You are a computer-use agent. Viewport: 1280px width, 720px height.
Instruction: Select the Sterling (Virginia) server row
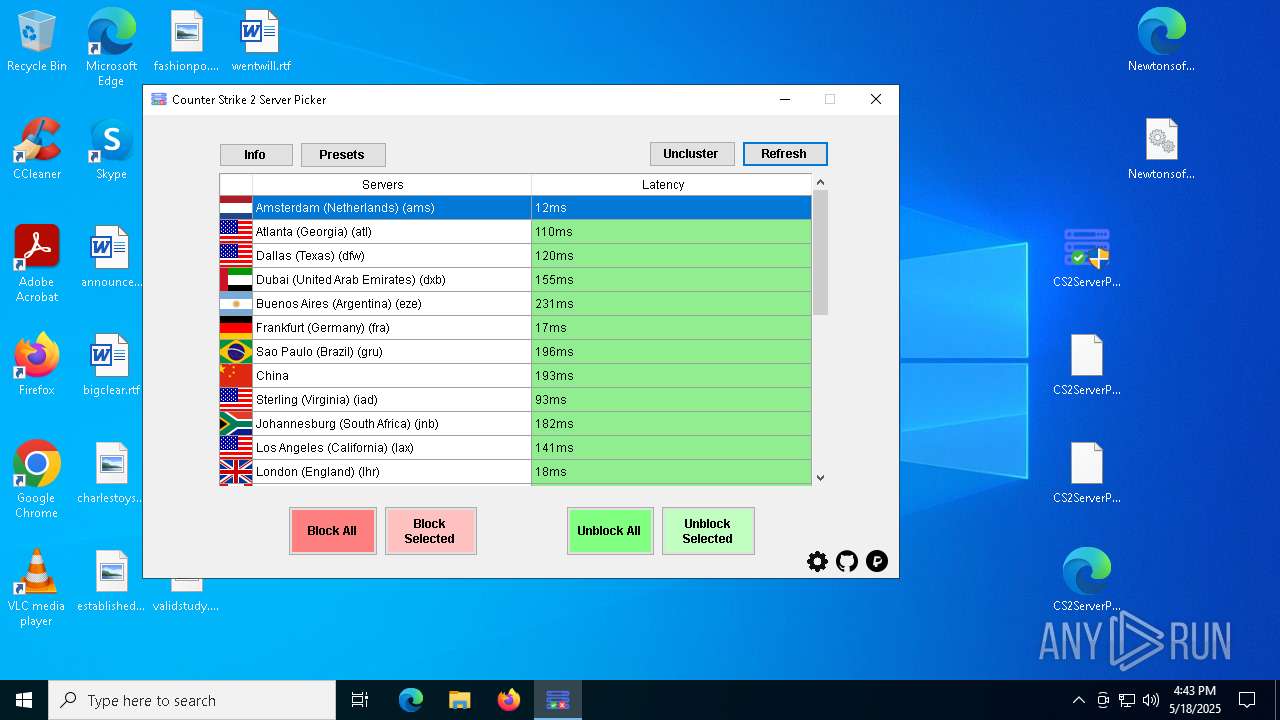tap(516, 400)
